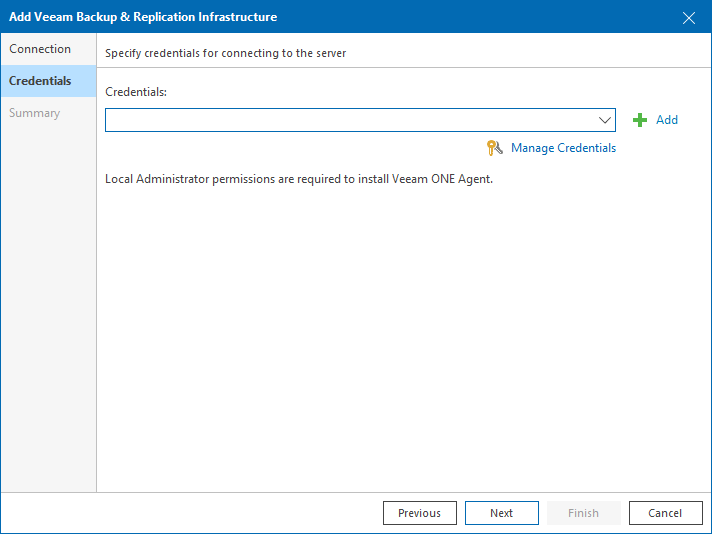
Task: Click the Next button
Action: point(502,513)
